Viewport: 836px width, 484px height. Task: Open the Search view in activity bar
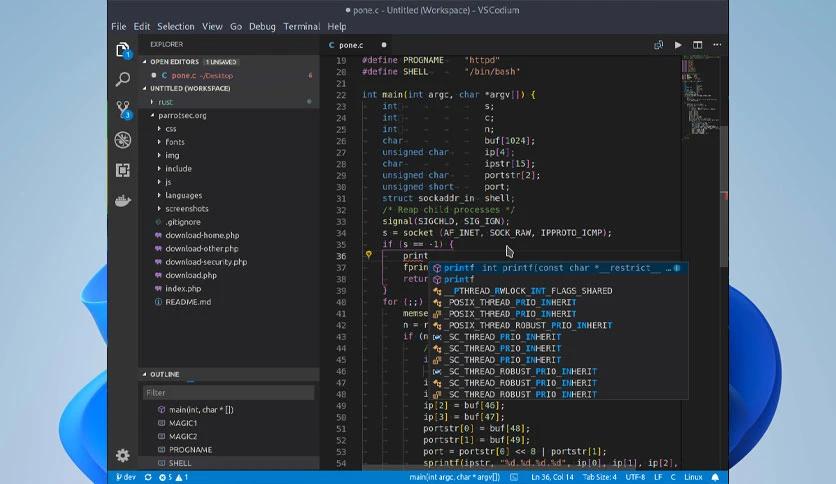(123, 79)
